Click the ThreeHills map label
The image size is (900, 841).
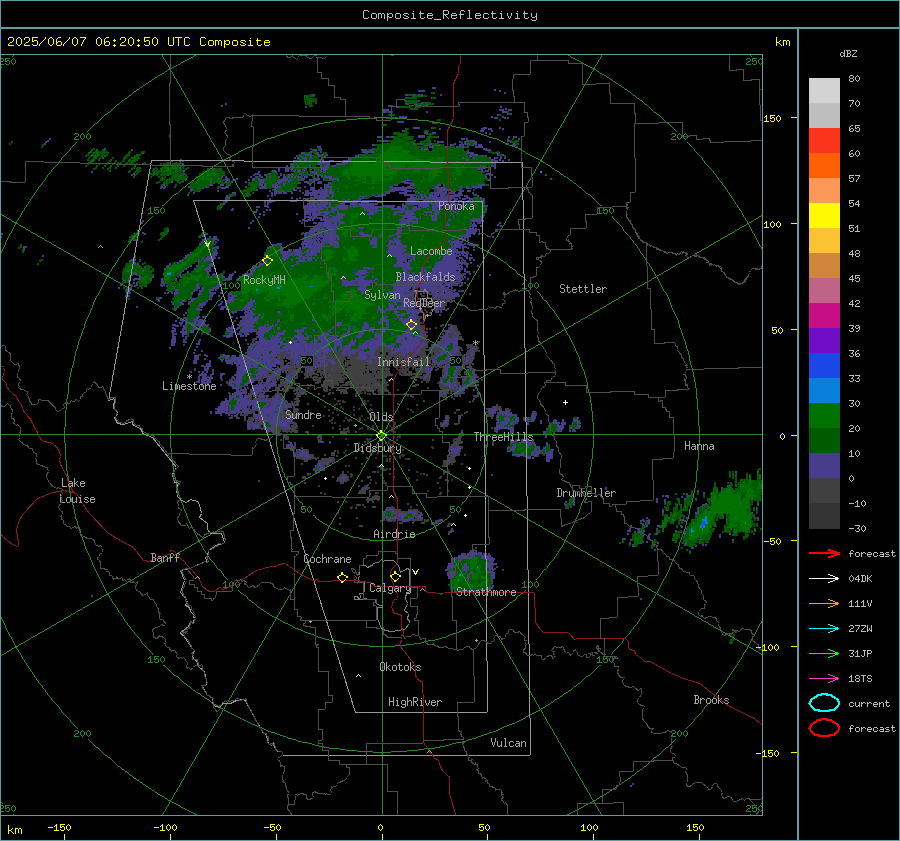[503, 437]
